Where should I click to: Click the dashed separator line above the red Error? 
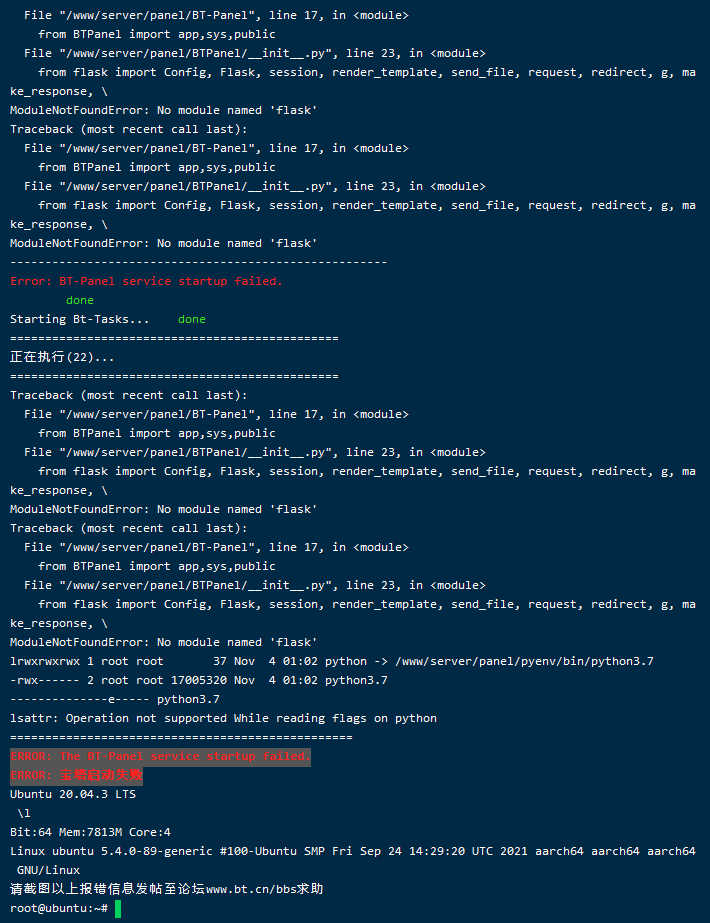click(198, 263)
